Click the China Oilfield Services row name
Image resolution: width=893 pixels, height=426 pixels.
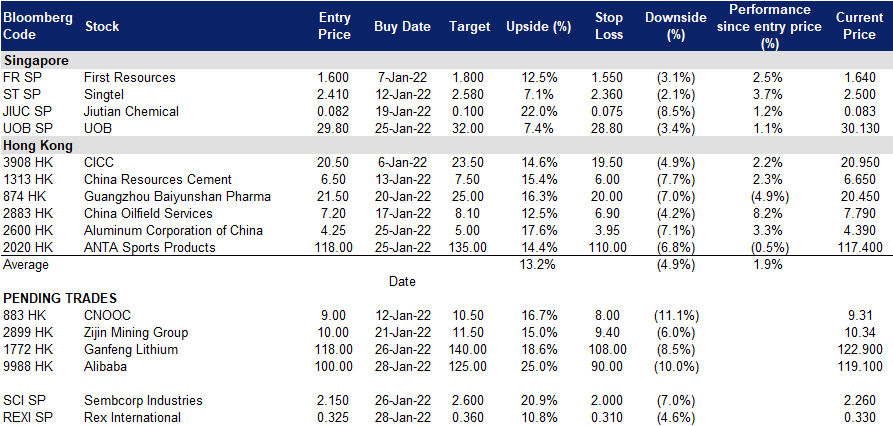pyautogui.click(x=148, y=214)
